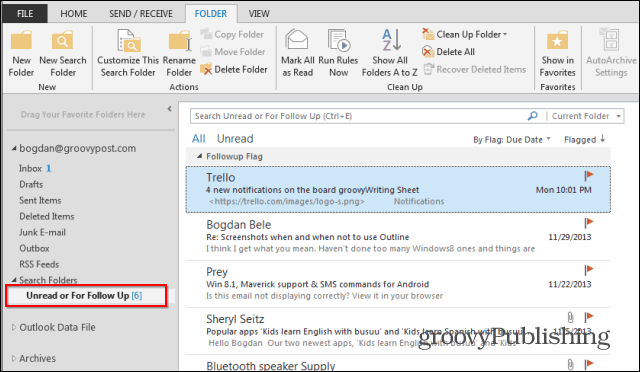The image size is (640, 372).
Task: Switch to the SEND / RECEIVE tab
Action: pyautogui.click(x=141, y=14)
